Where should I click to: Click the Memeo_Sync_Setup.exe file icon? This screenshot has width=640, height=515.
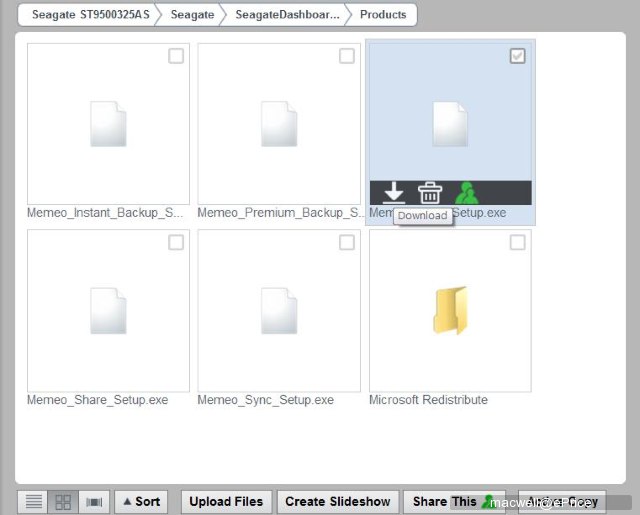pyautogui.click(x=279, y=311)
